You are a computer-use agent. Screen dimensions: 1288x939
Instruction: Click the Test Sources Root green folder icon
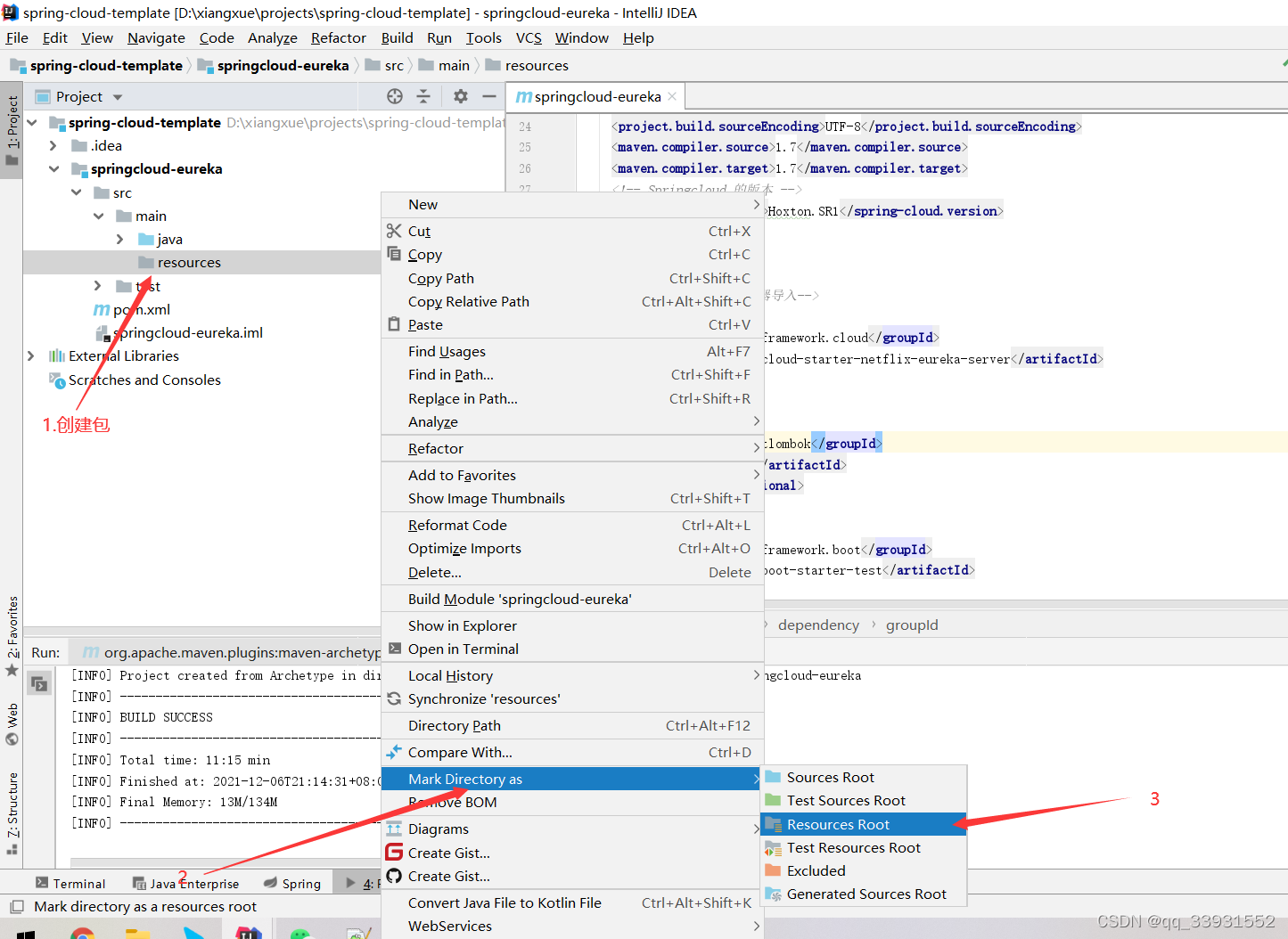tap(773, 800)
